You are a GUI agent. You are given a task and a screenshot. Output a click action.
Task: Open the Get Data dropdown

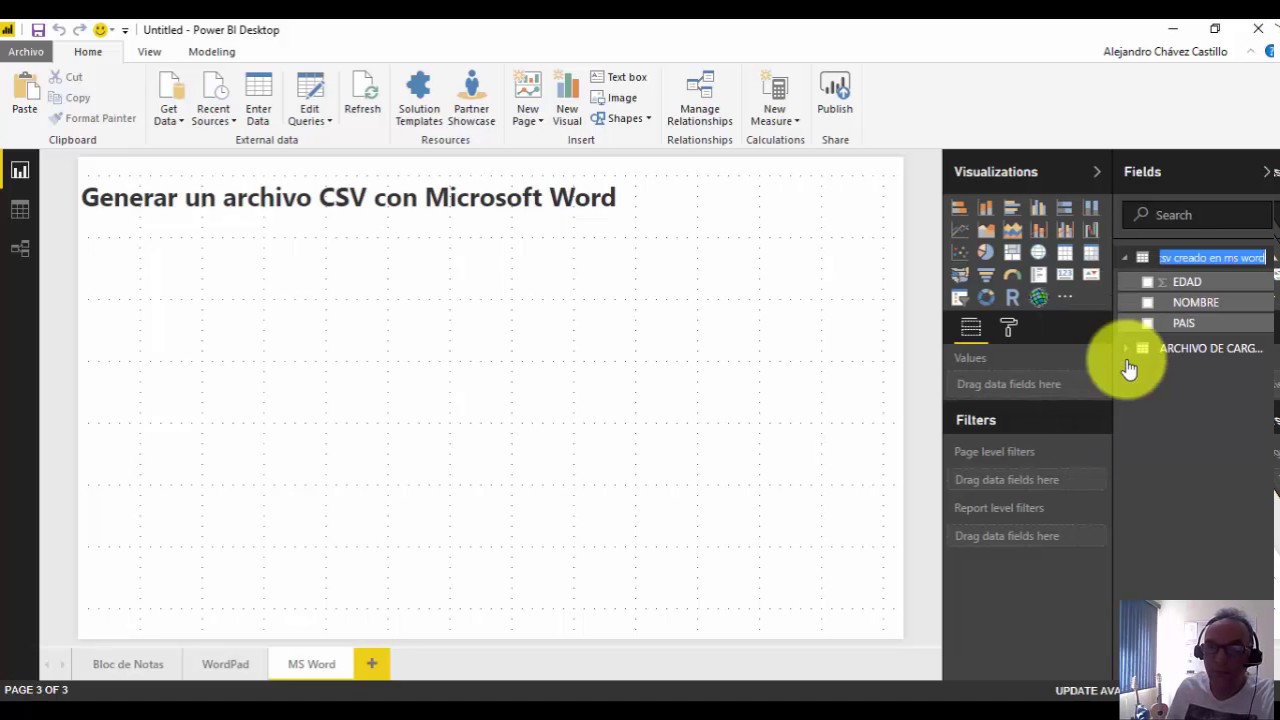tap(168, 100)
